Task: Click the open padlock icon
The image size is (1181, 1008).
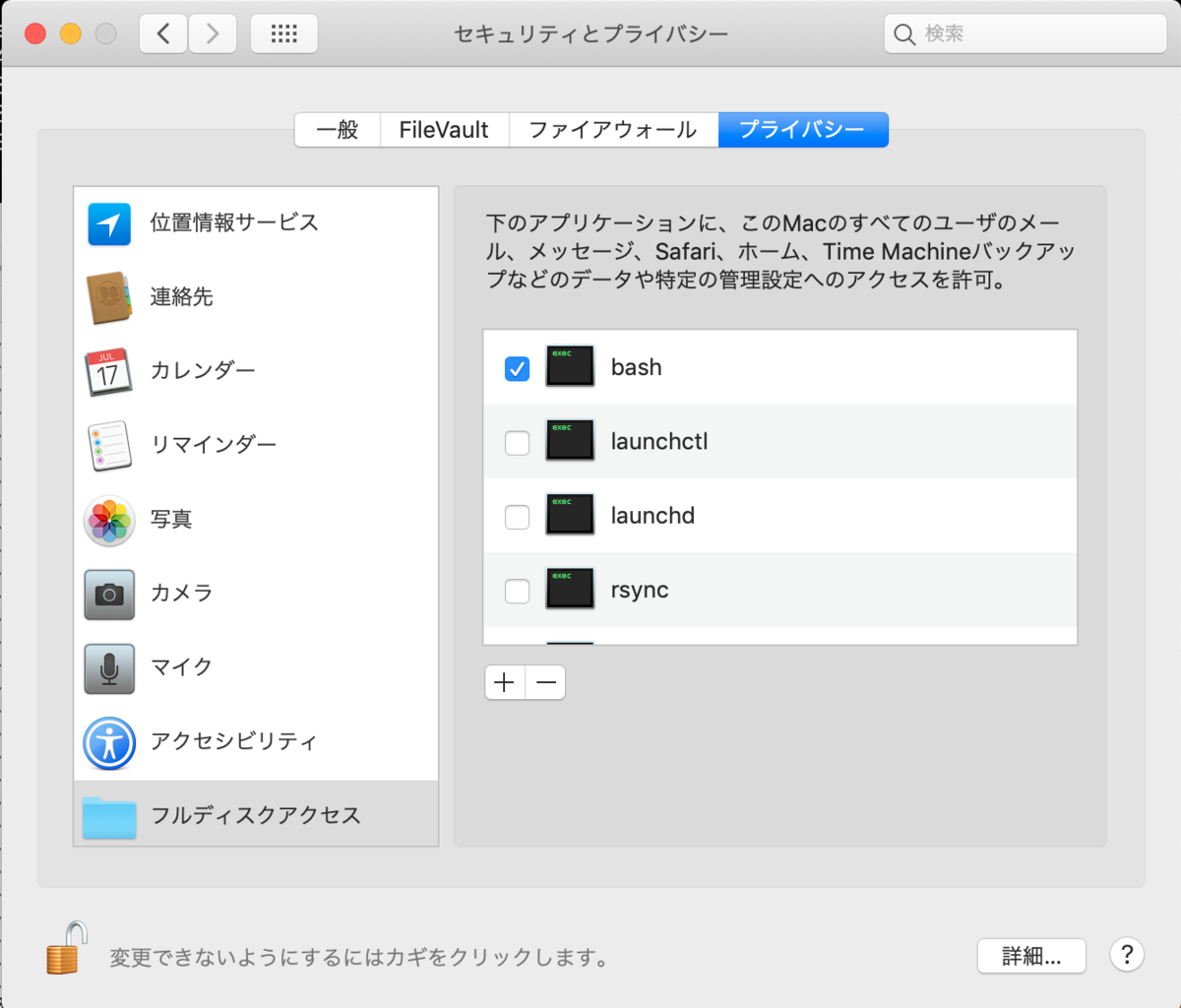Action: (x=67, y=947)
